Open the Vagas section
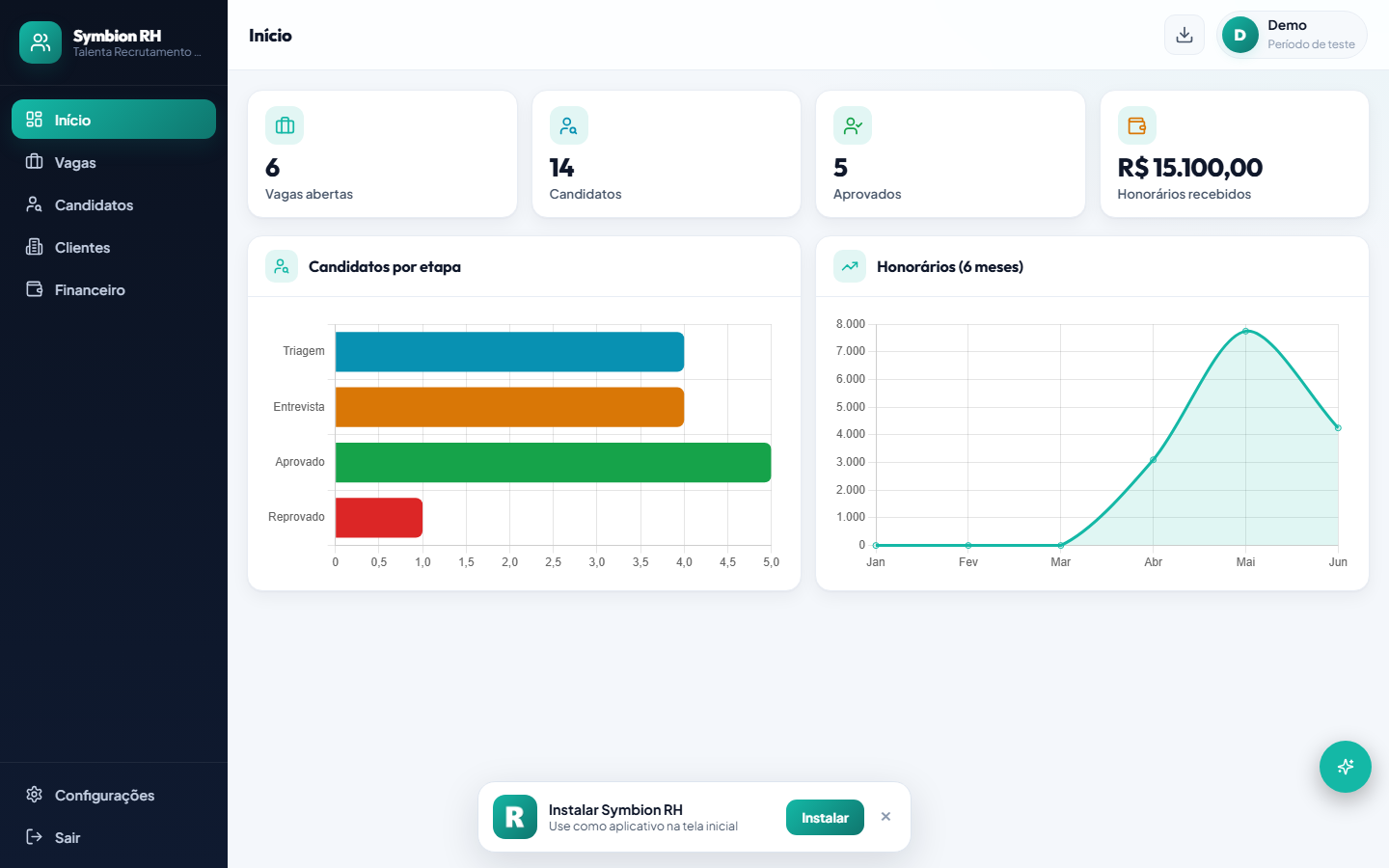The image size is (1389, 868). tap(114, 162)
